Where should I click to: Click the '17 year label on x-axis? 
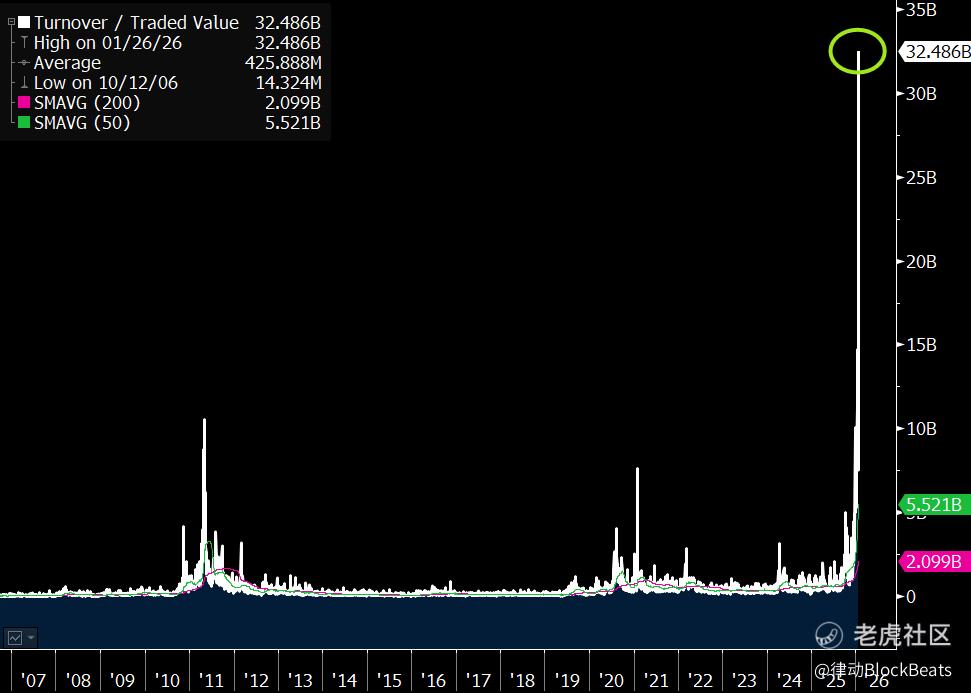point(478,681)
